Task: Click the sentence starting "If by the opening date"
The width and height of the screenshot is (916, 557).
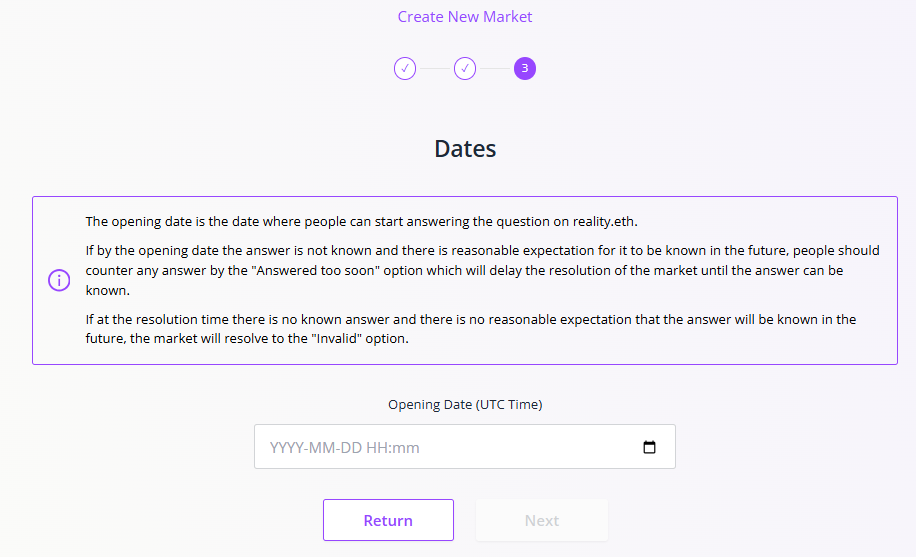Action: 483,270
